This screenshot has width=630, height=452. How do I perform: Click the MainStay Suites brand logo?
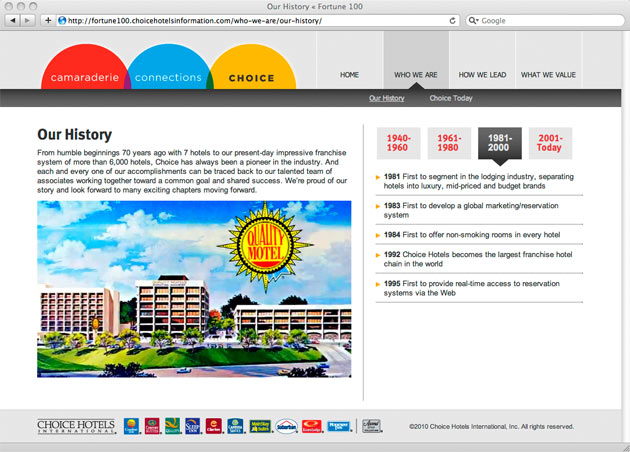260,426
